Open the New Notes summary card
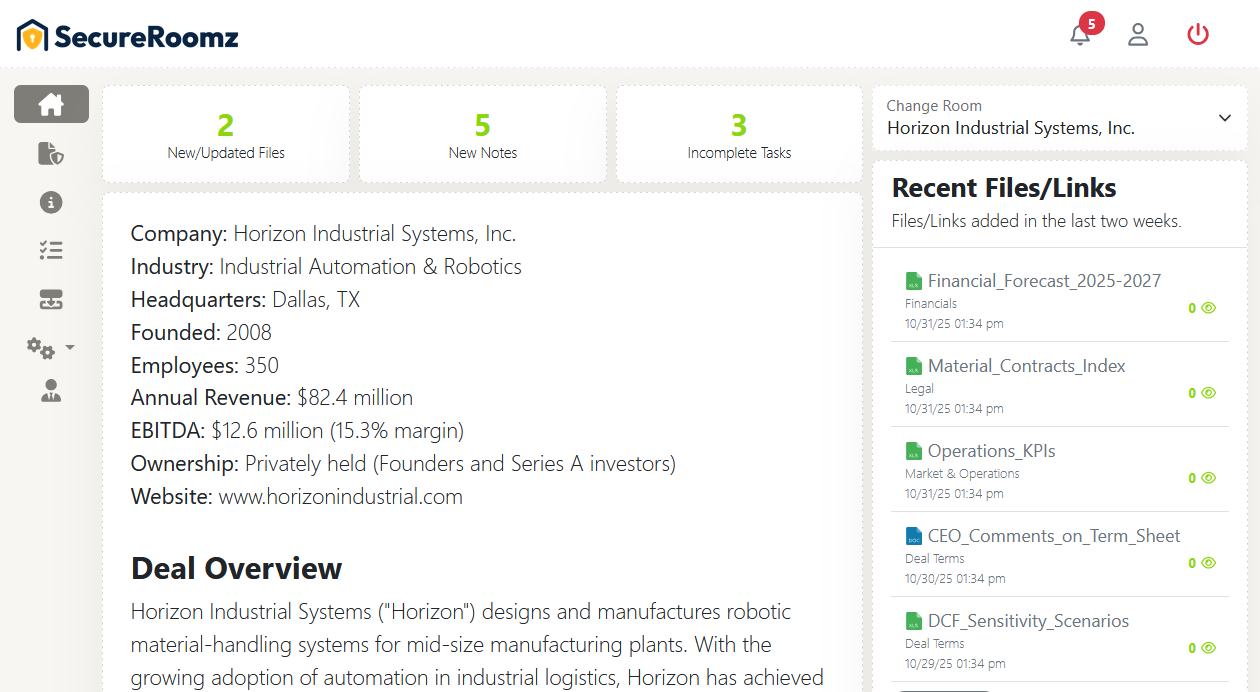Viewport: 1260px width, 692px height. point(483,135)
